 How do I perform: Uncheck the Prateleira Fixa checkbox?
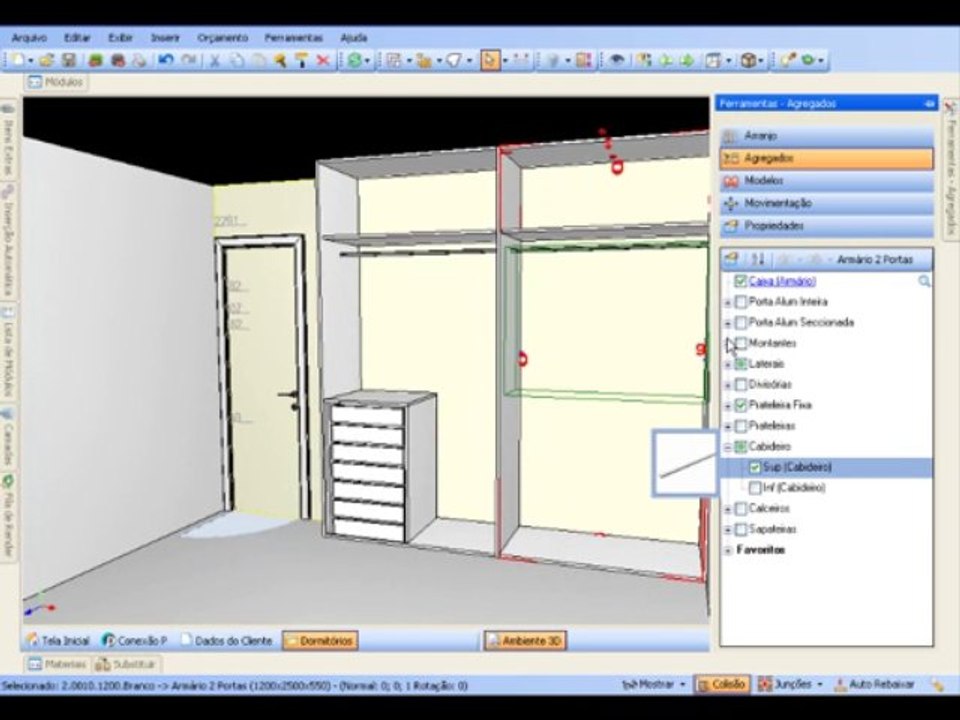(740, 405)
